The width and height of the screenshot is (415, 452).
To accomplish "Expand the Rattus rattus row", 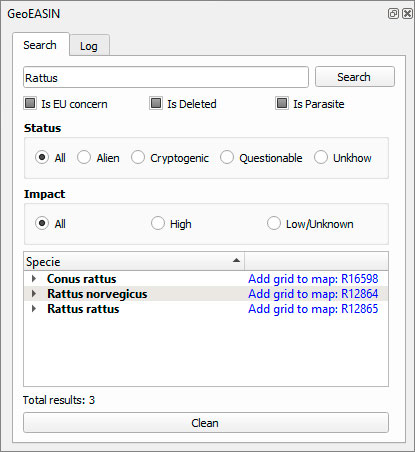I will tap(34, 308).
